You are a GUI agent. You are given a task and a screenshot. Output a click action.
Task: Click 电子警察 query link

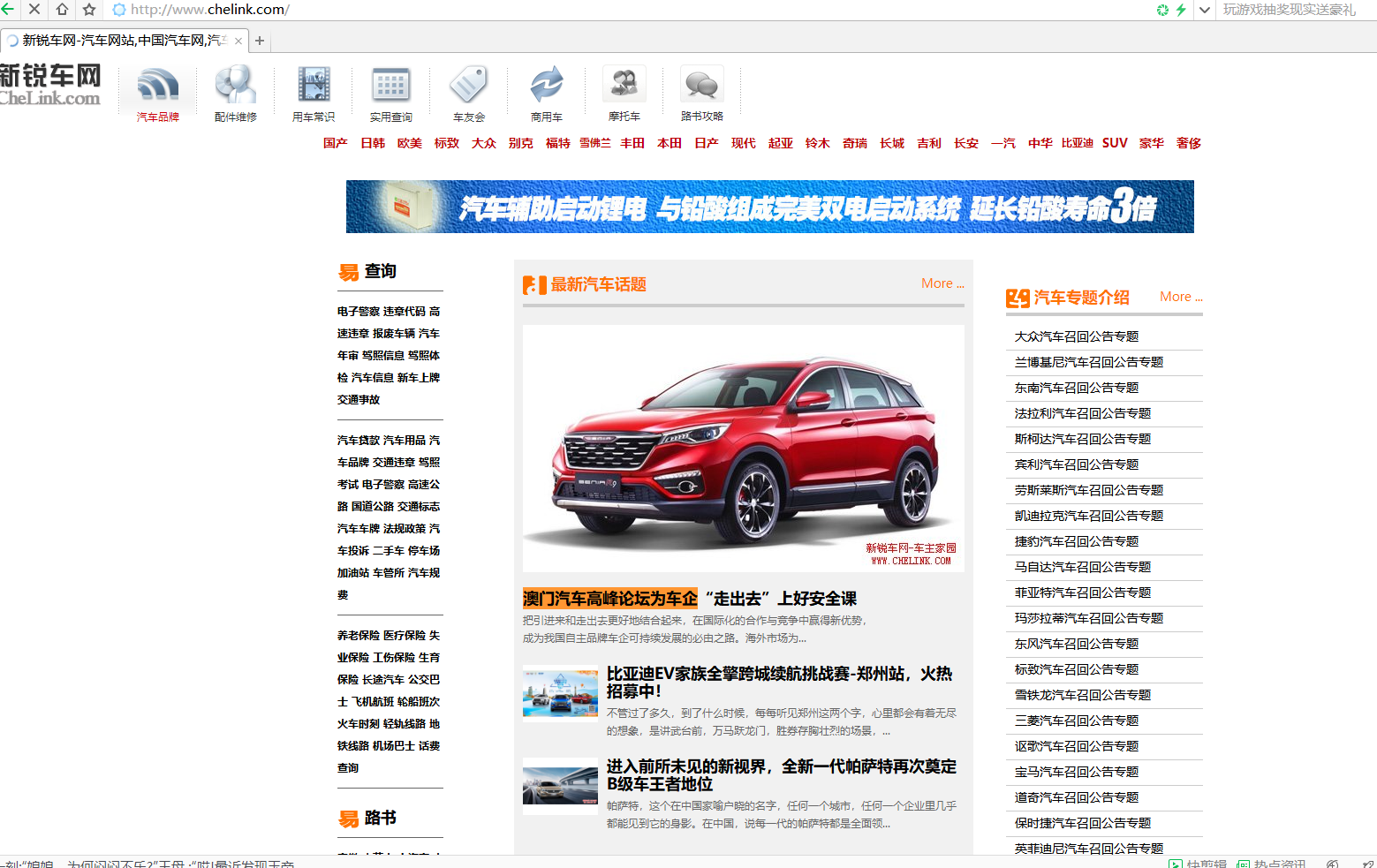coord(359,312)
